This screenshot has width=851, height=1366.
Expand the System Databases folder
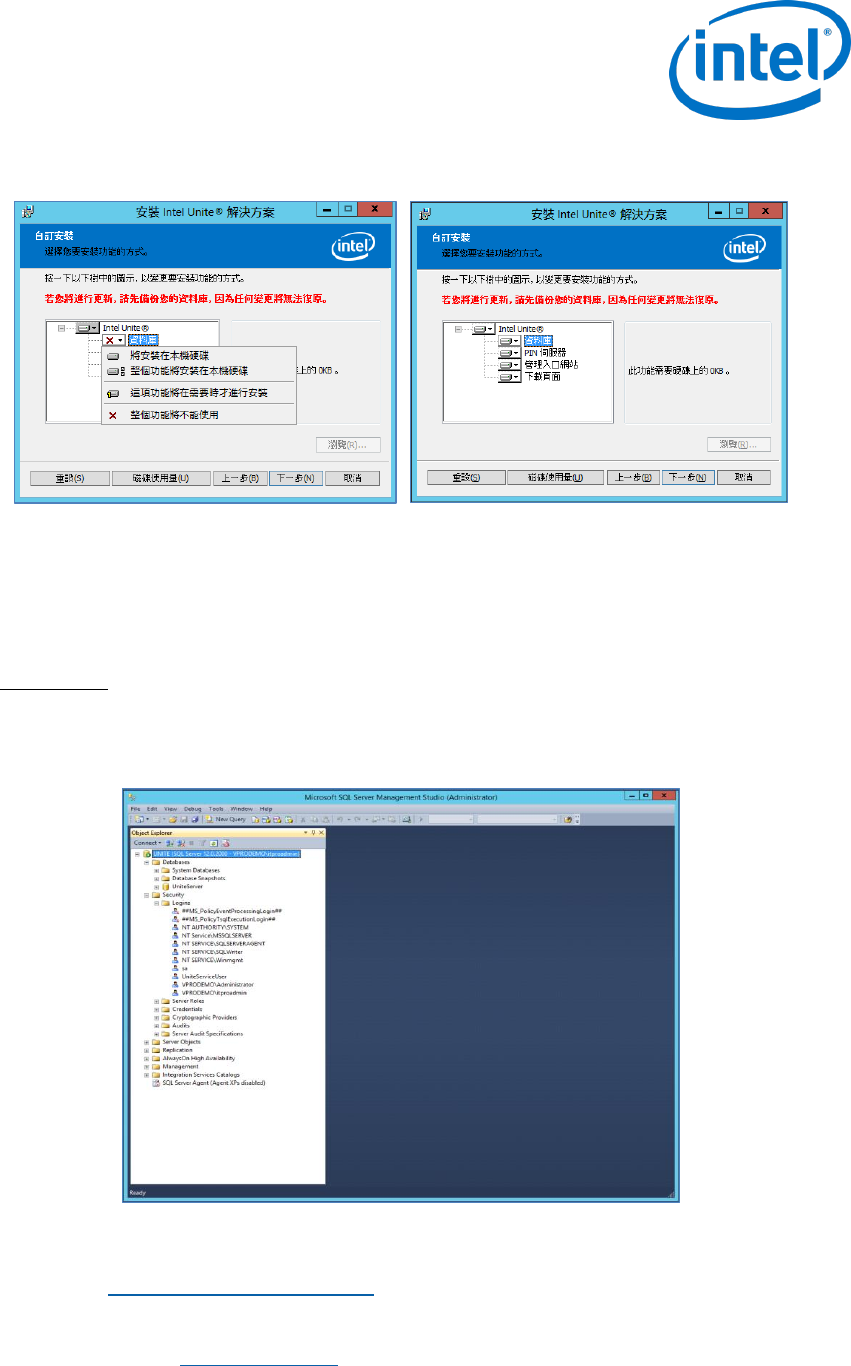tap(157, 870)
